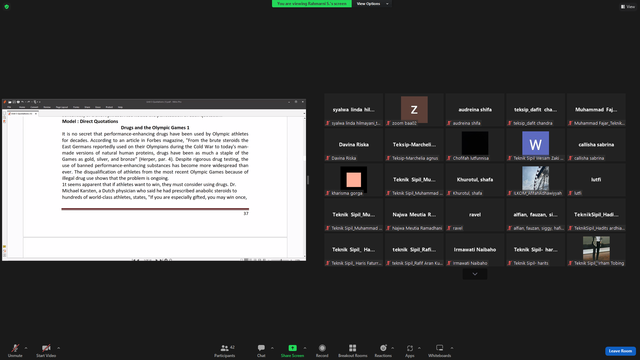Select the 'W' avatar tile of Wesam Zaki
640x360 pixels.
536,144
